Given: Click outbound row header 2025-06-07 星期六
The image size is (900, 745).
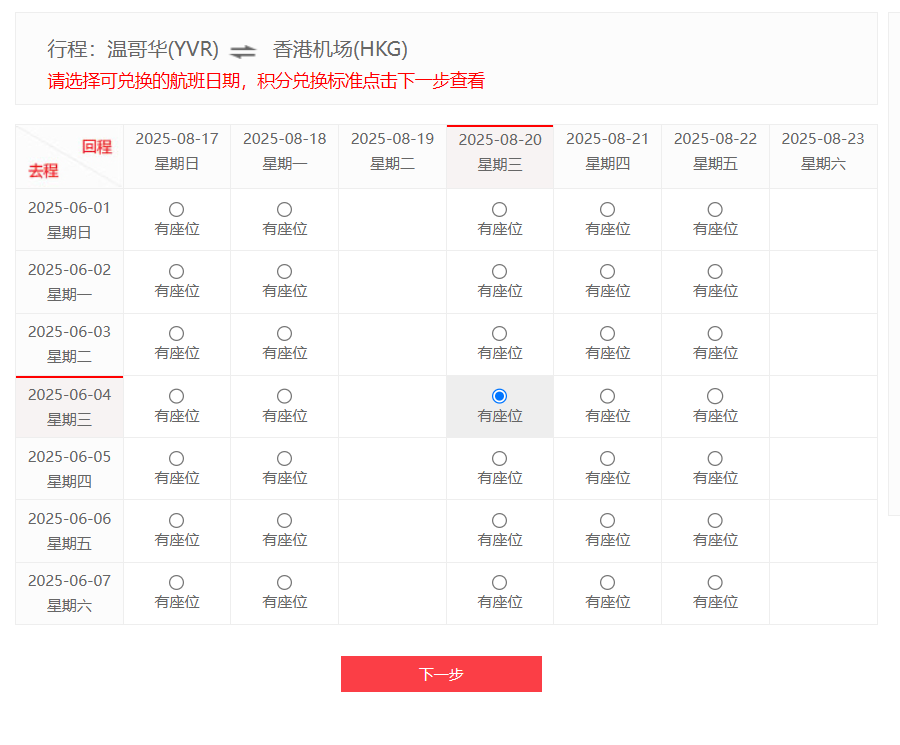Looking at the screenshot, I should point(69,593).
